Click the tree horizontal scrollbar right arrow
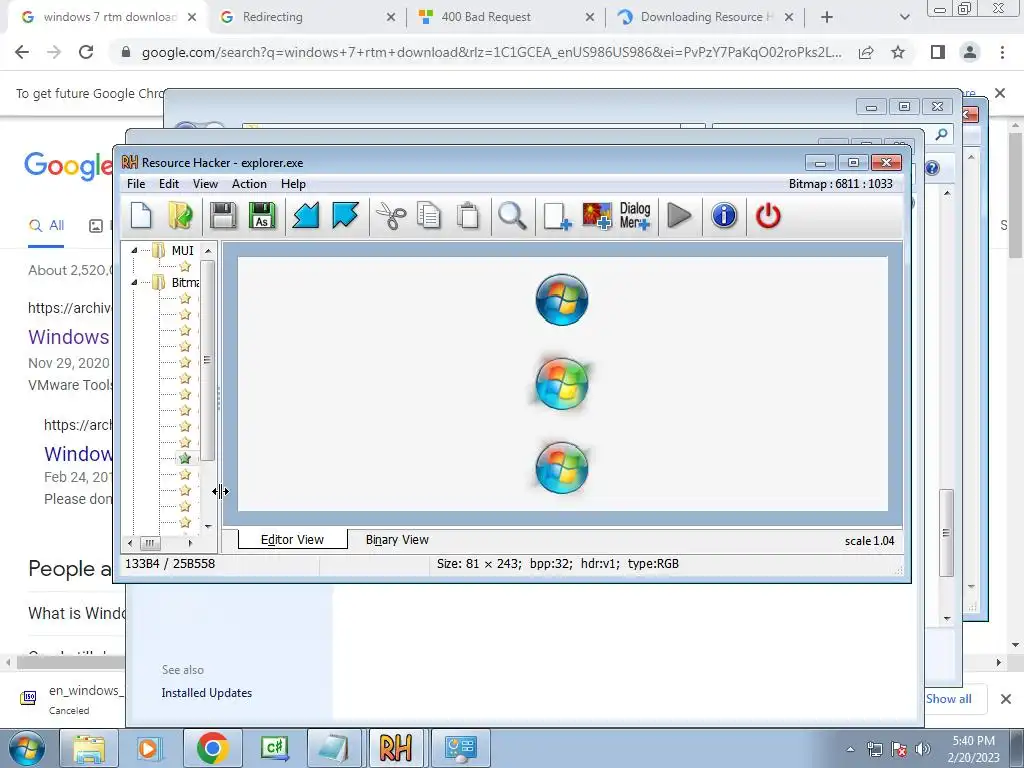The width and height of the screenshot is (1024, 768). coord(190,543)
